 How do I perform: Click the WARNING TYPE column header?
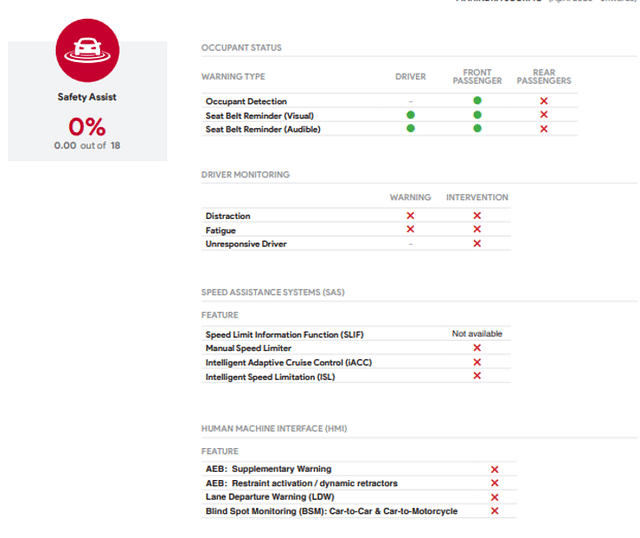point(233,77)
